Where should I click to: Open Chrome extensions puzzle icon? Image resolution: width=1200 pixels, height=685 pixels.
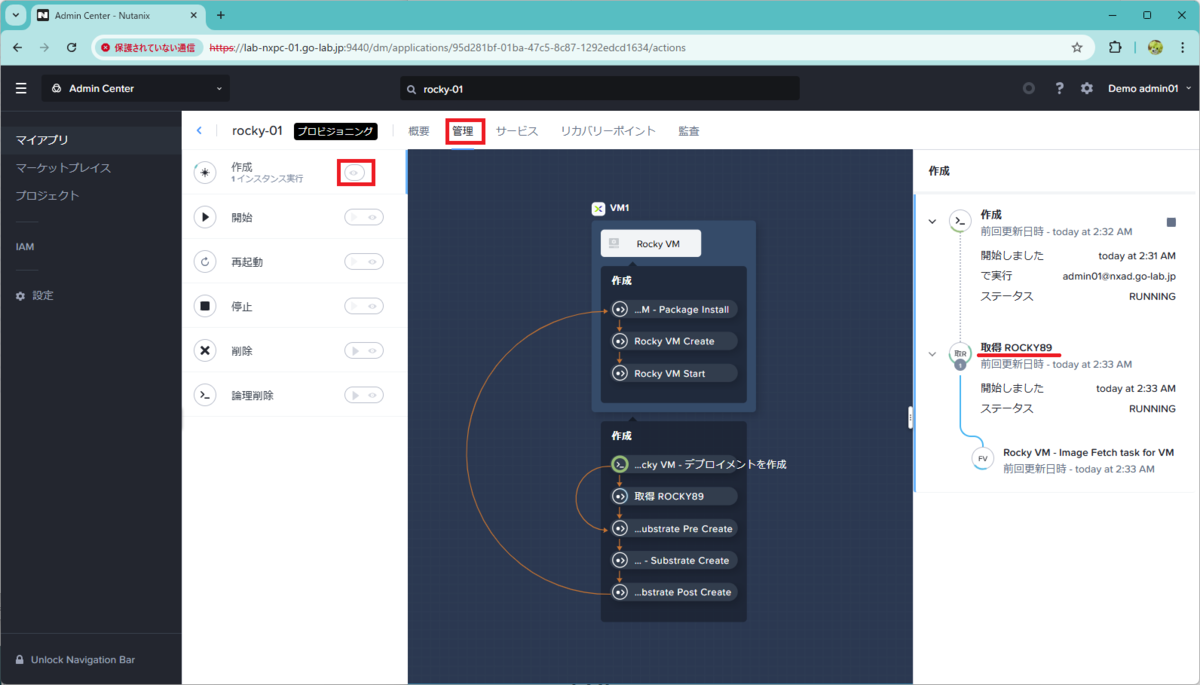coord(1115,47)
